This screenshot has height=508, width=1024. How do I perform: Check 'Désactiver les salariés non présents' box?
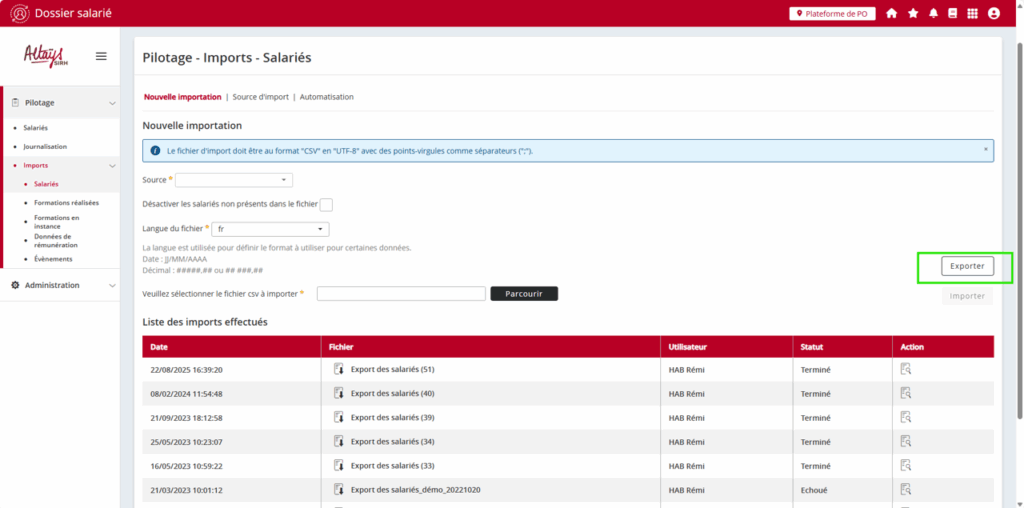click(326, 205)
